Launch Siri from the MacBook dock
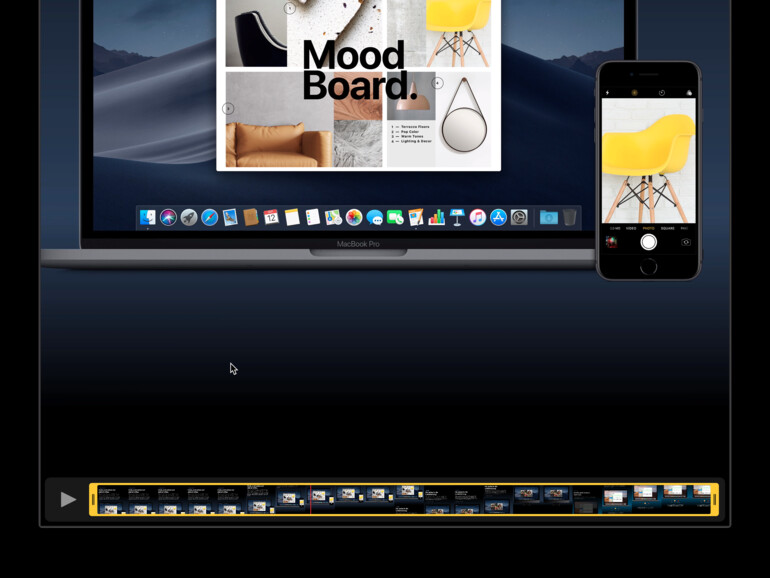The image size is (770, 578). tap(168, 217)
